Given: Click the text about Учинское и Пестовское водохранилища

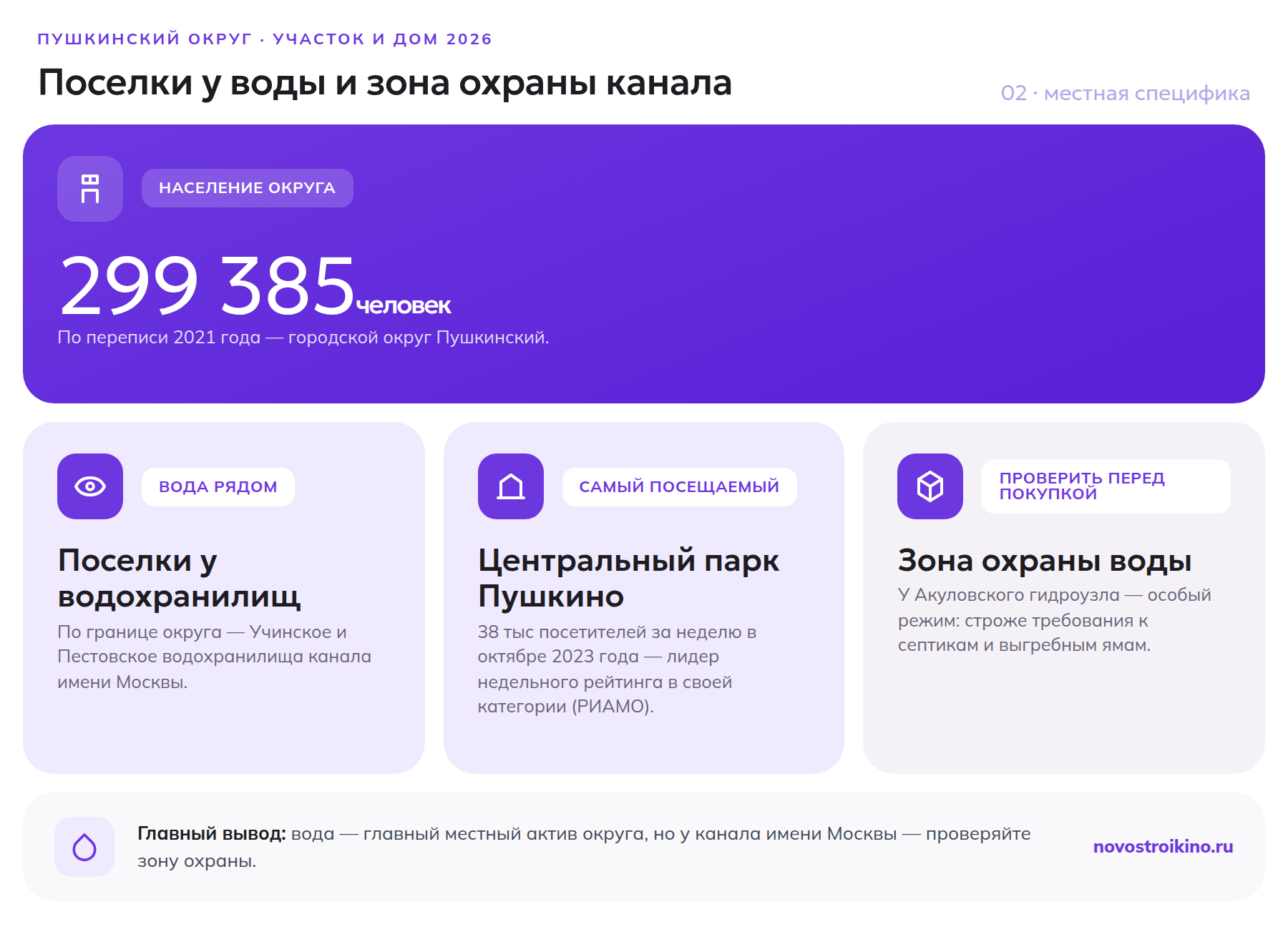Looking at the screenshot, I should point(215,657).
